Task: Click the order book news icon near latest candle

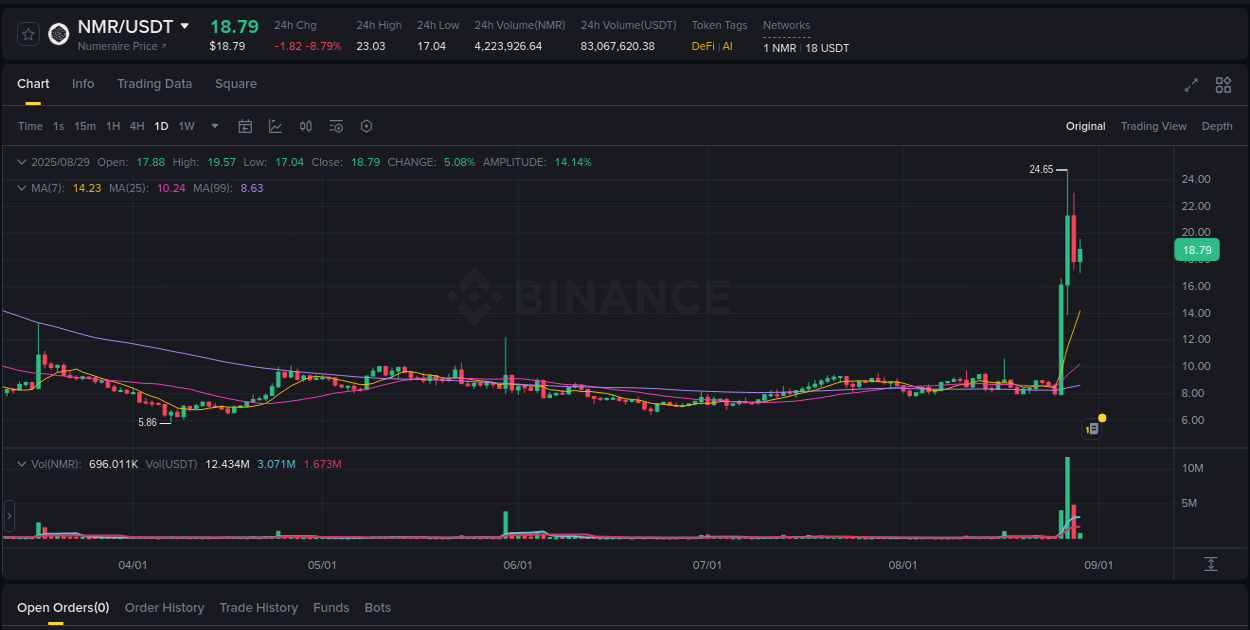Action: coord(1092,428)
